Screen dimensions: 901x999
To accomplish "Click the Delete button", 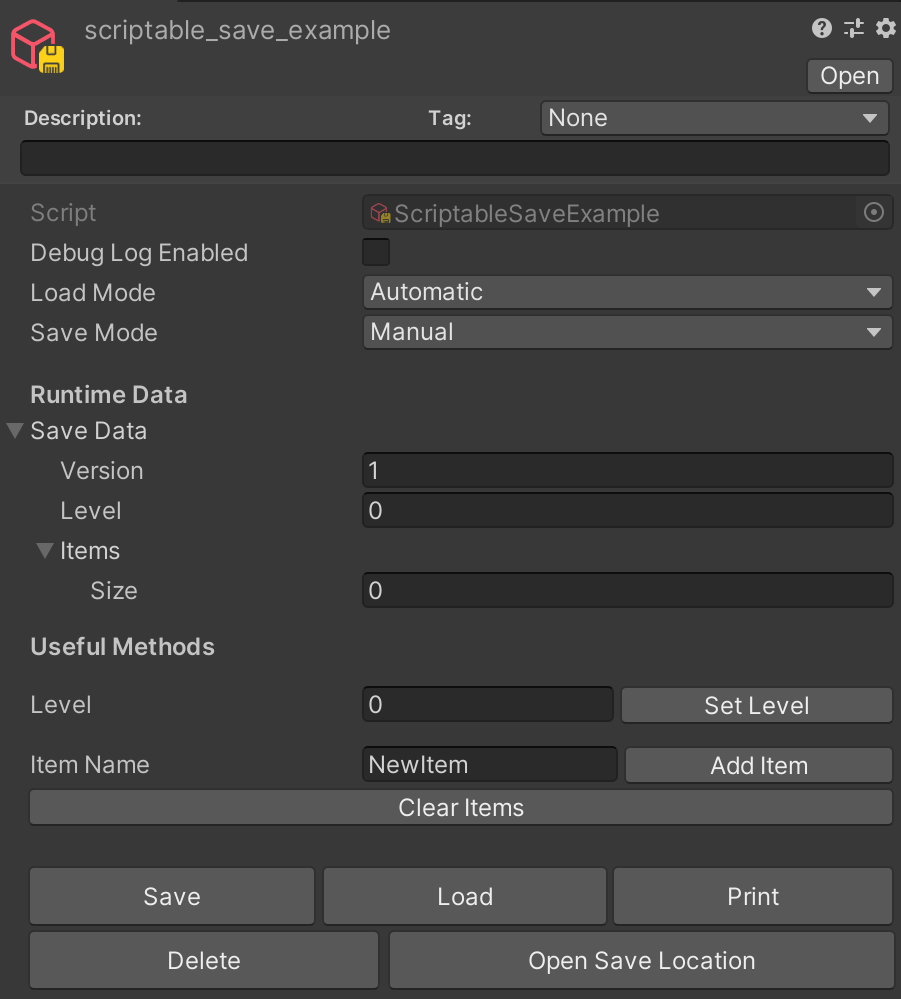I will pos(204,961).
